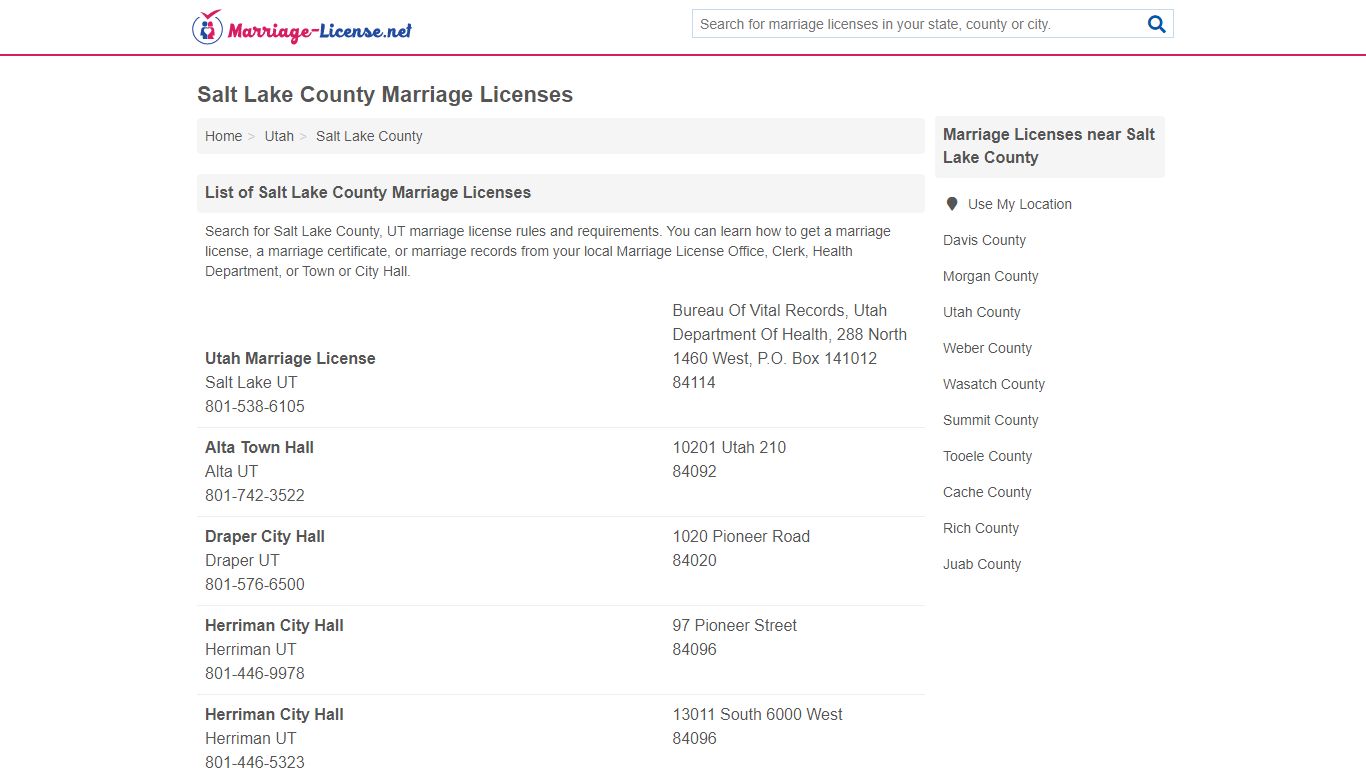This screenshot has width=1366, height=768.
Task: Open Rich County link
Action: [980, 528]
